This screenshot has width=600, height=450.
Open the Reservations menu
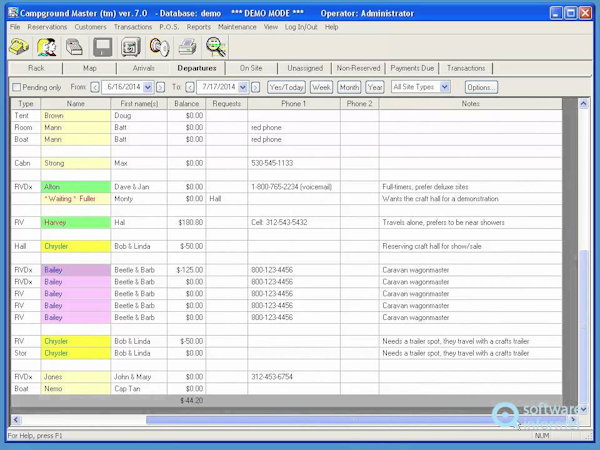pyautogui.click(x=47, y=27)
